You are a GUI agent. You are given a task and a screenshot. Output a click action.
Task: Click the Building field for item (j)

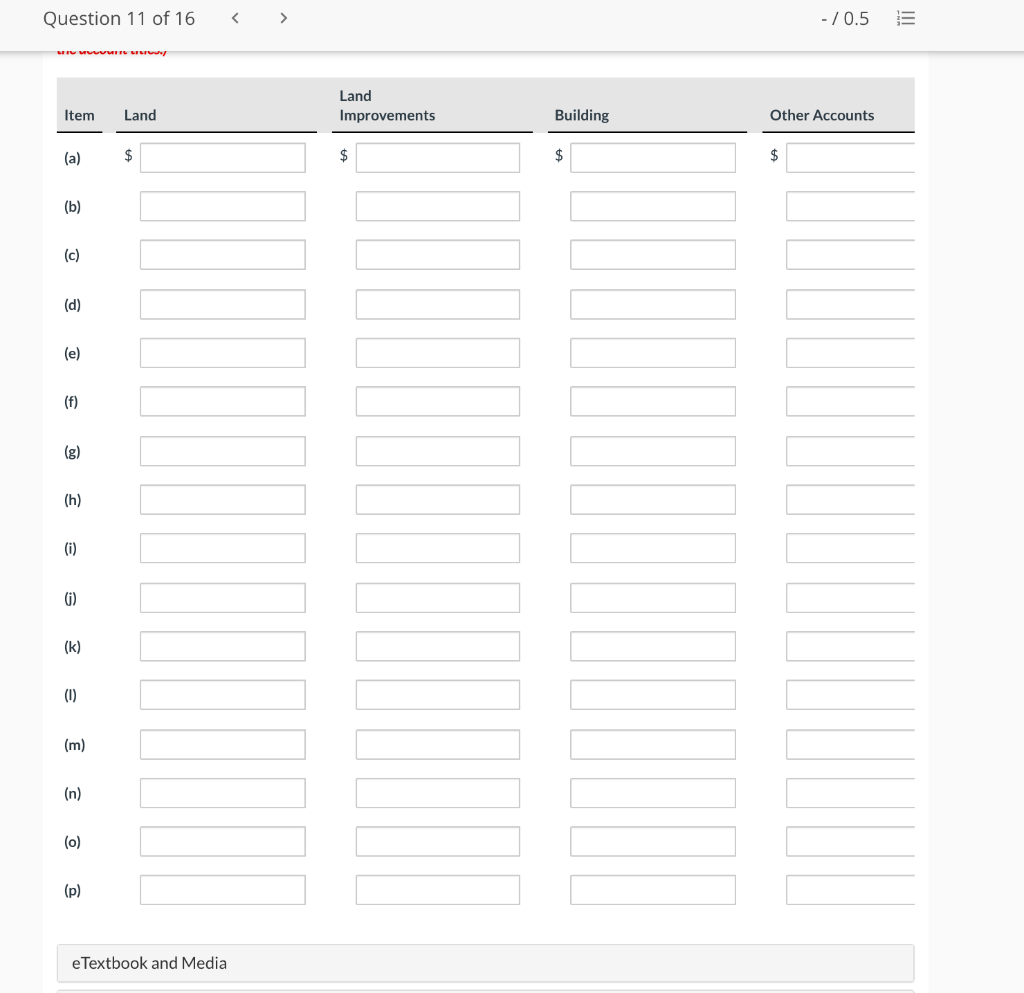[x=652, y=598]
